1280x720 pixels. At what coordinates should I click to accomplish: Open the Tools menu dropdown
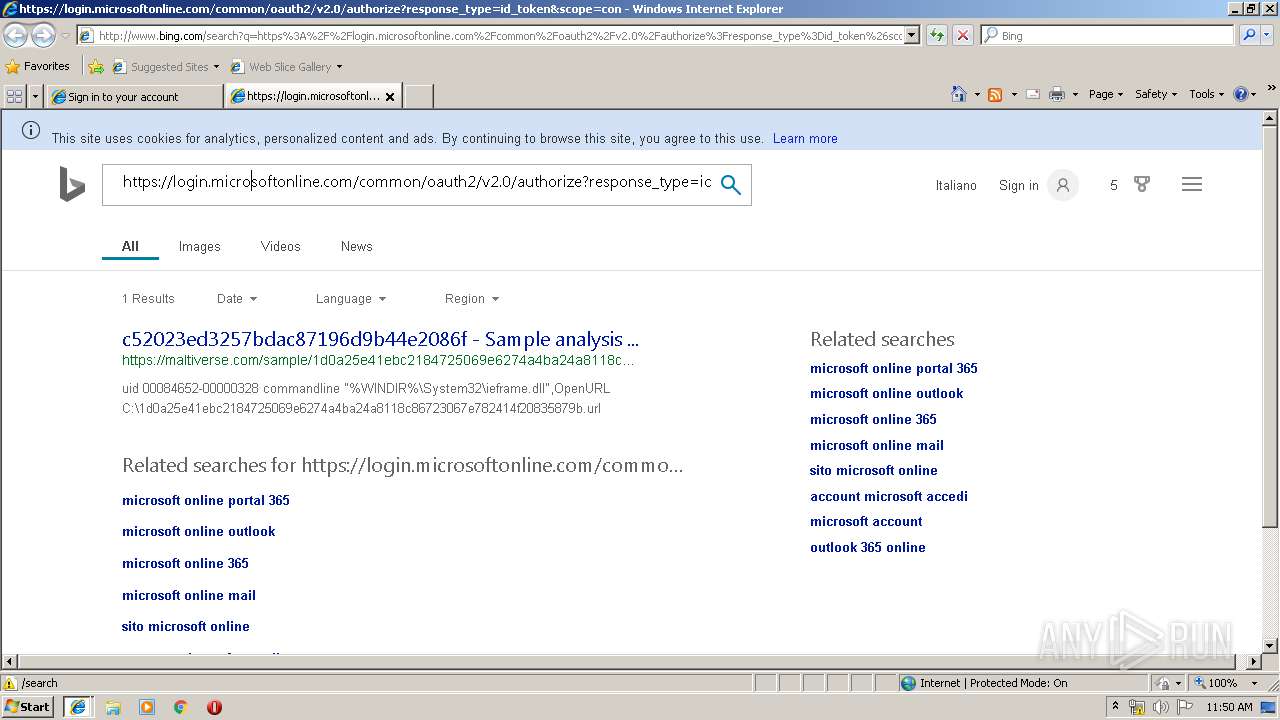pyautogui.click(x=1206, y=94)
